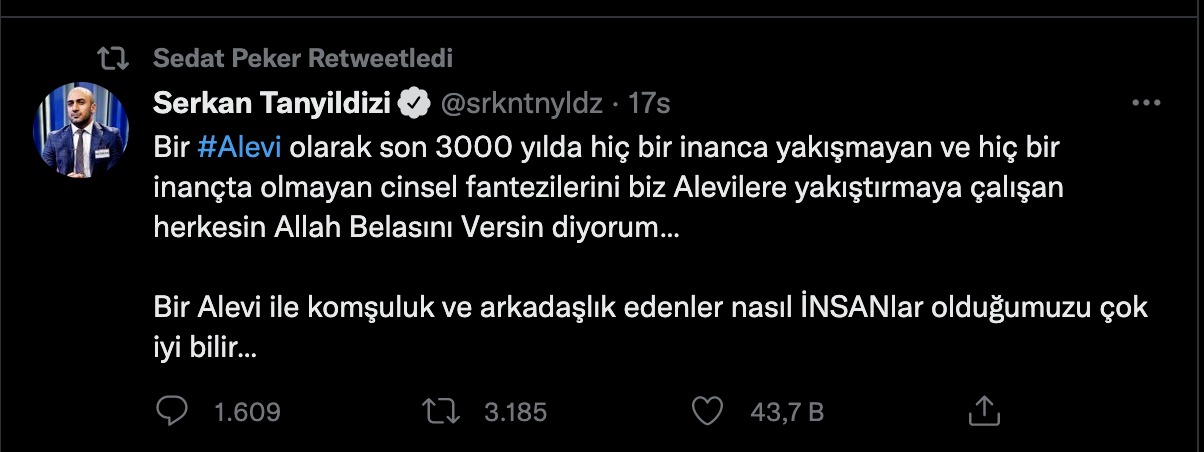Click the final line "iyi bilir…"
The width and height of the screenshot is (1204, 452).
207,347
